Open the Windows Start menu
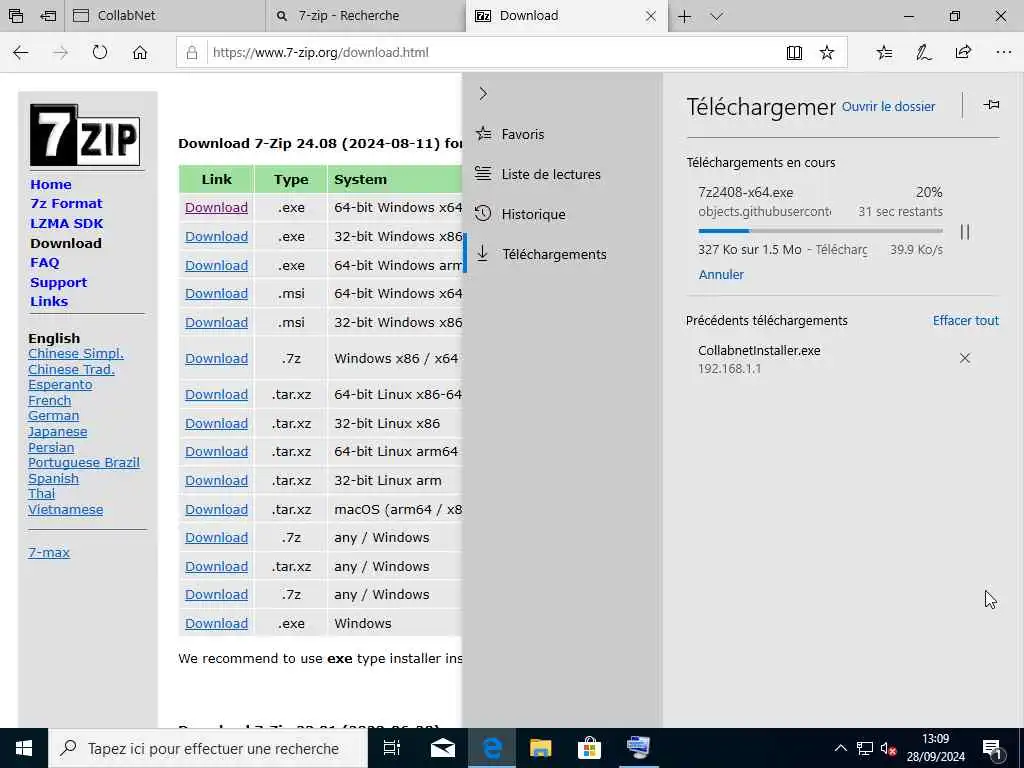 pyautogui.click(x=24, y=748)
